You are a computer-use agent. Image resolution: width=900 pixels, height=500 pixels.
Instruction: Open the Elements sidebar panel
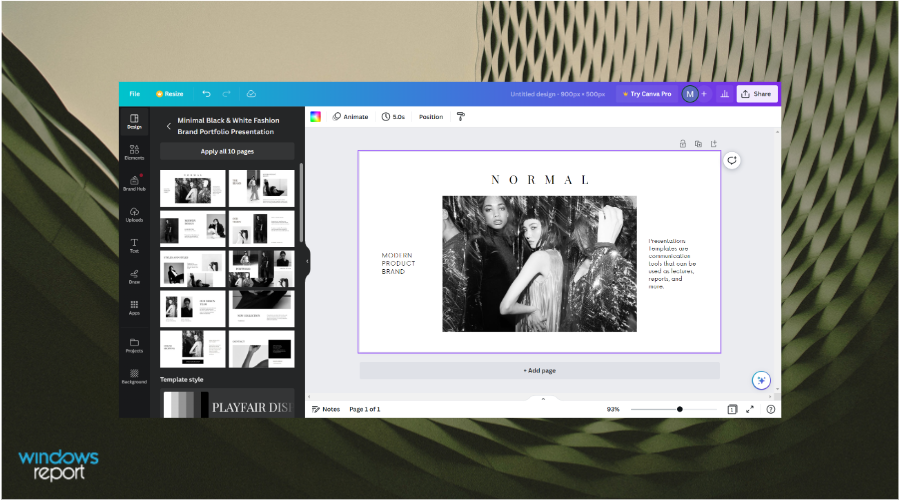(134, 153)
